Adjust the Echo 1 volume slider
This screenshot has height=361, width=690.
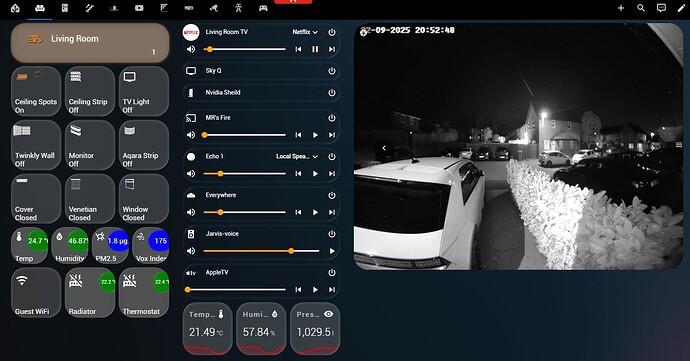coord(245,174)
